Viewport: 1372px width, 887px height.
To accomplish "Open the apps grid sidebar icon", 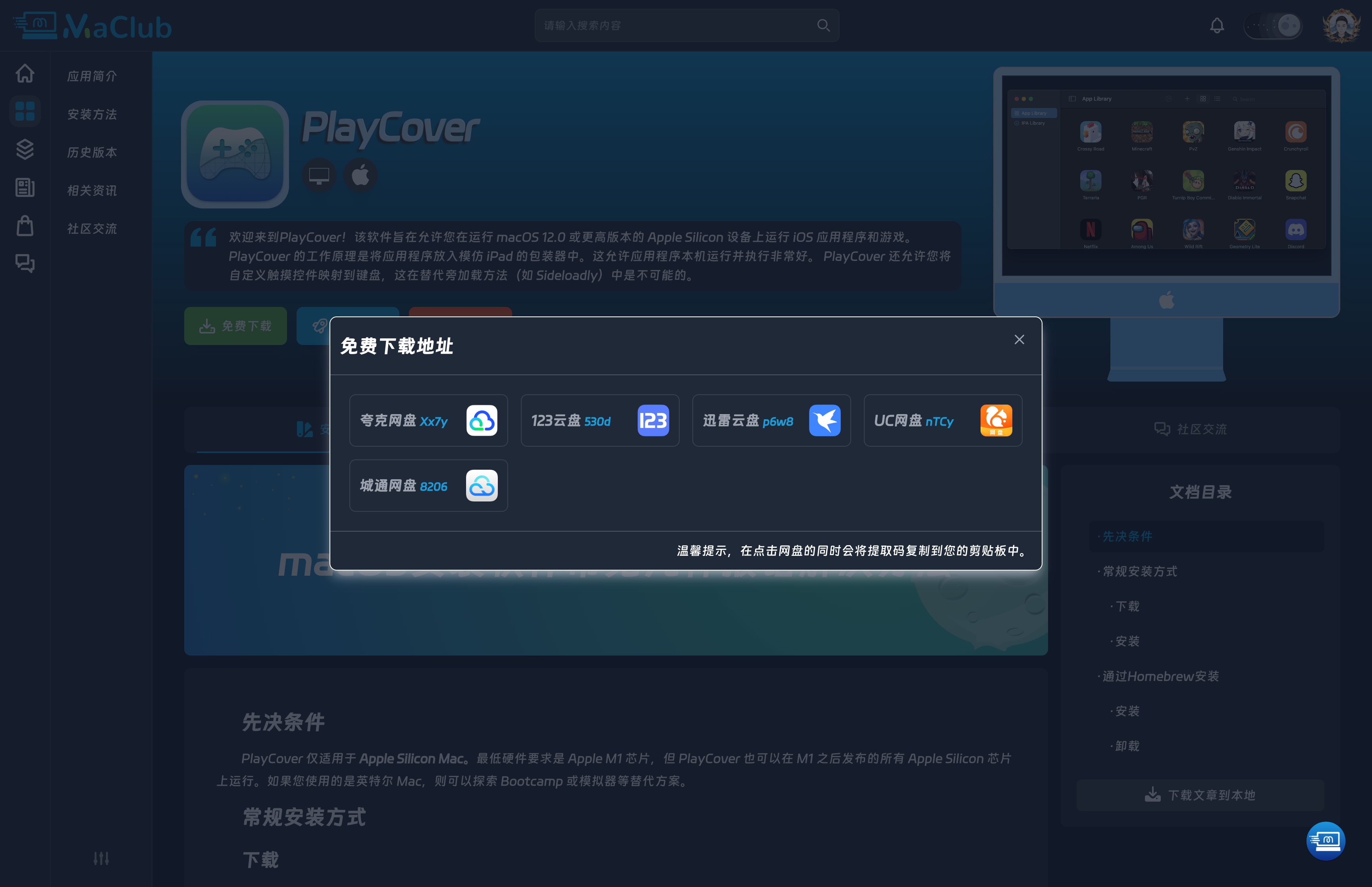I will click(x=25, y=111).
